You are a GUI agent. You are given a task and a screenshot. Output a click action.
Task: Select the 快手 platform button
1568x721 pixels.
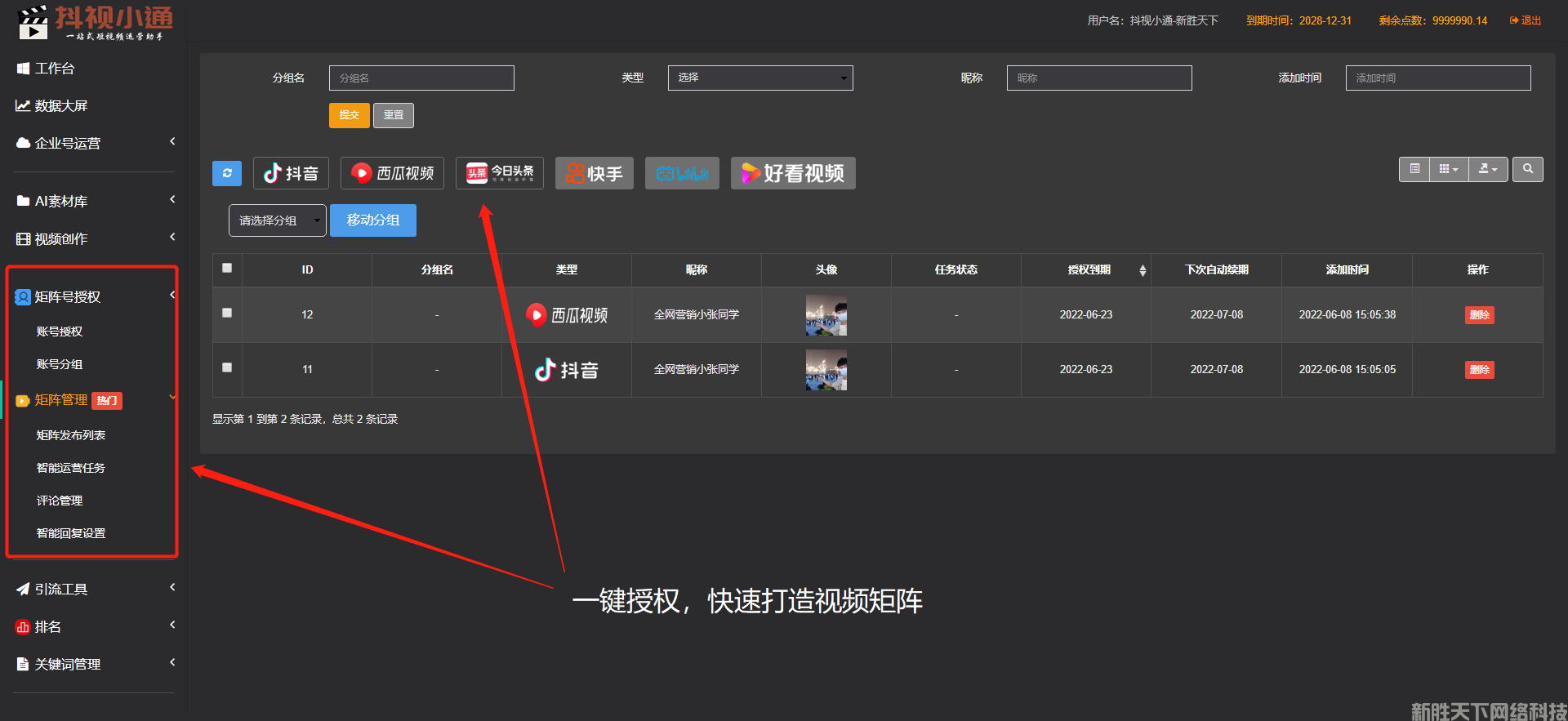pos(595,173)
